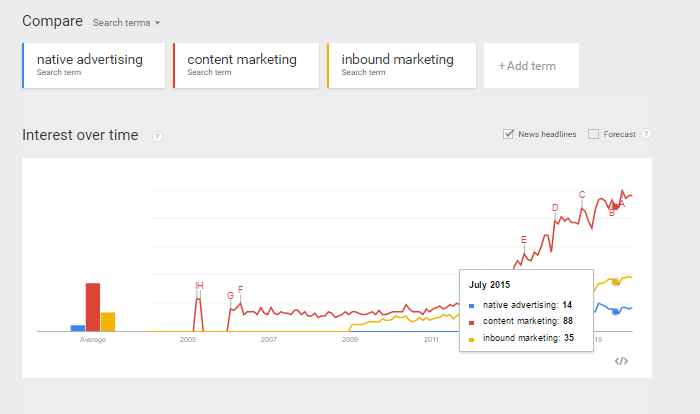Click headline marker G on the graph
The width and height of the screenshot is (700, 414).
pyautogui.click(x=230, y=296)
